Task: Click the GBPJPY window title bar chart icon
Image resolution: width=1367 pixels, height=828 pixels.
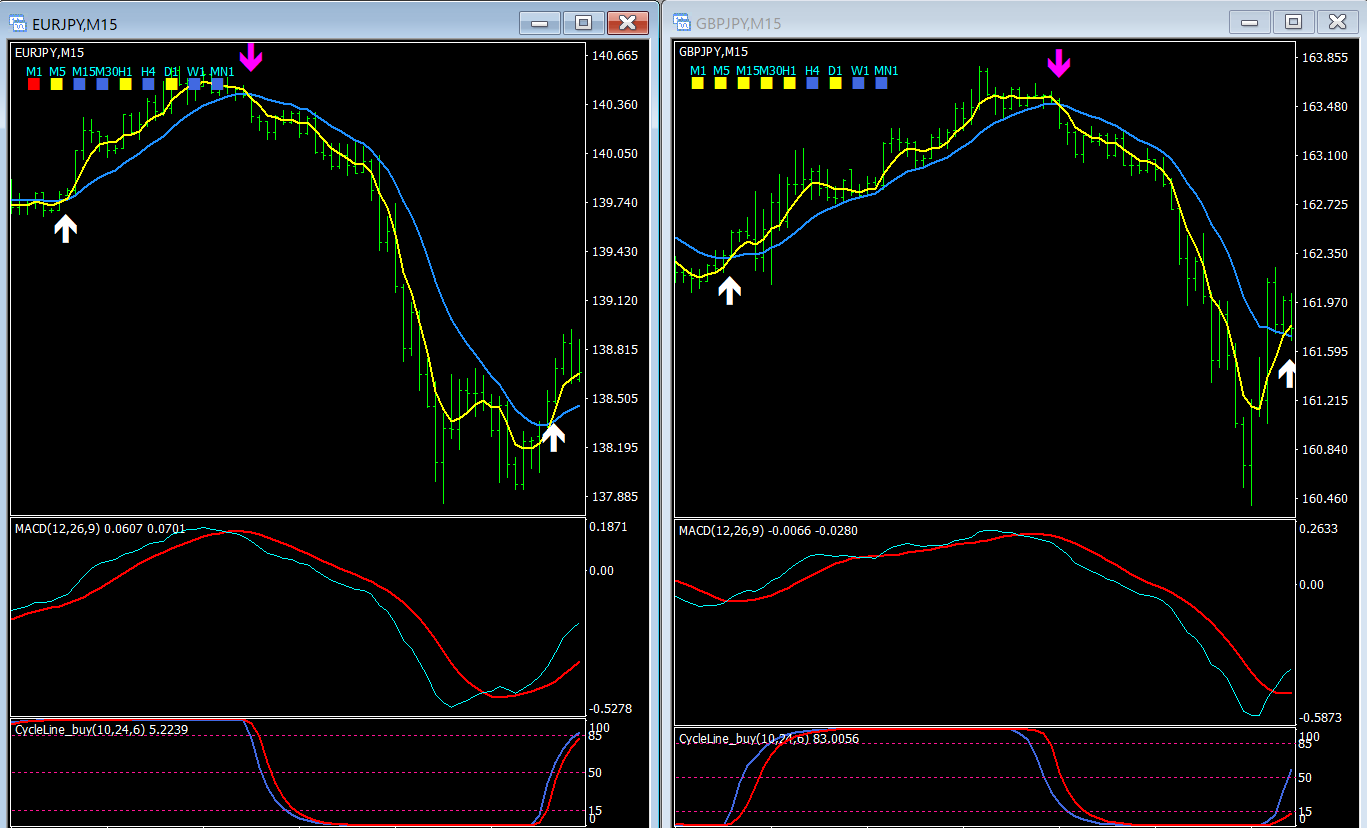Action: pos(681,23)
